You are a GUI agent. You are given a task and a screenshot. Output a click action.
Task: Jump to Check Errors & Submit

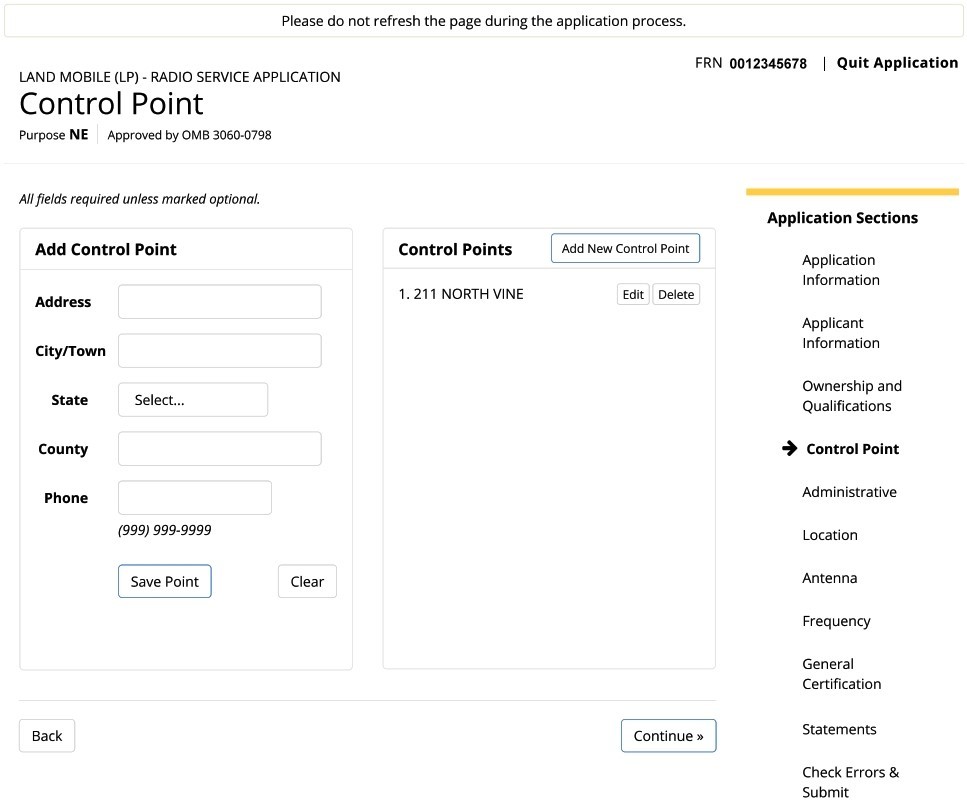pyautogui.click(x=850, y=782)
